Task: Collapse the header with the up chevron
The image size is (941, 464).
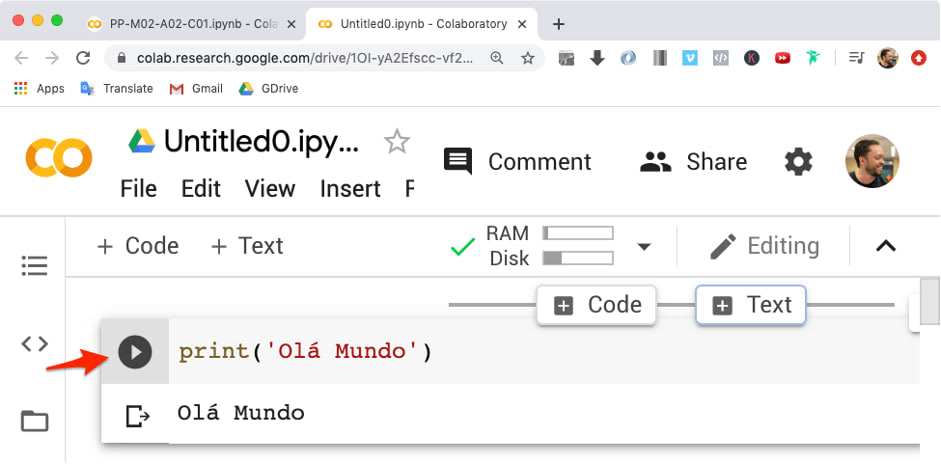Action: [886, 246]
